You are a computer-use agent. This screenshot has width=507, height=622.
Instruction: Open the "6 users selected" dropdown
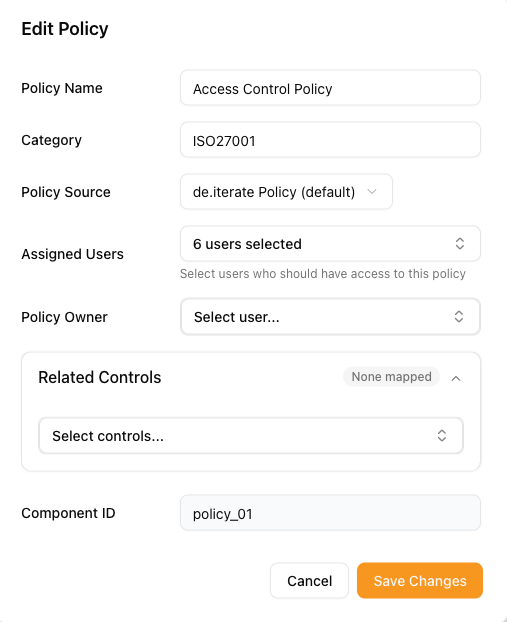pyautogui.click(x=330, y=244)
